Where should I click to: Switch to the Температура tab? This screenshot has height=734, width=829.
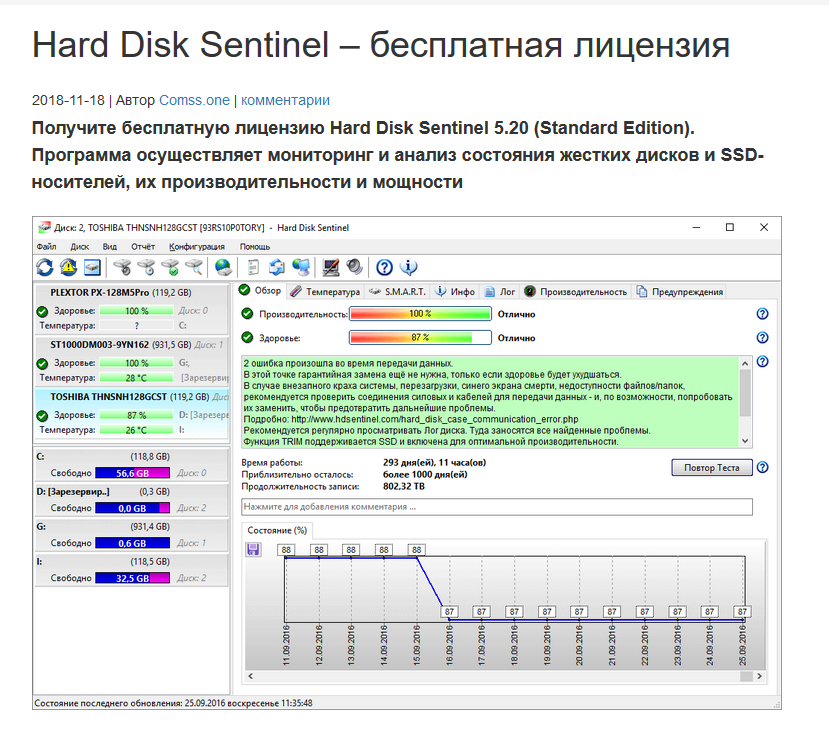point(325,291)
